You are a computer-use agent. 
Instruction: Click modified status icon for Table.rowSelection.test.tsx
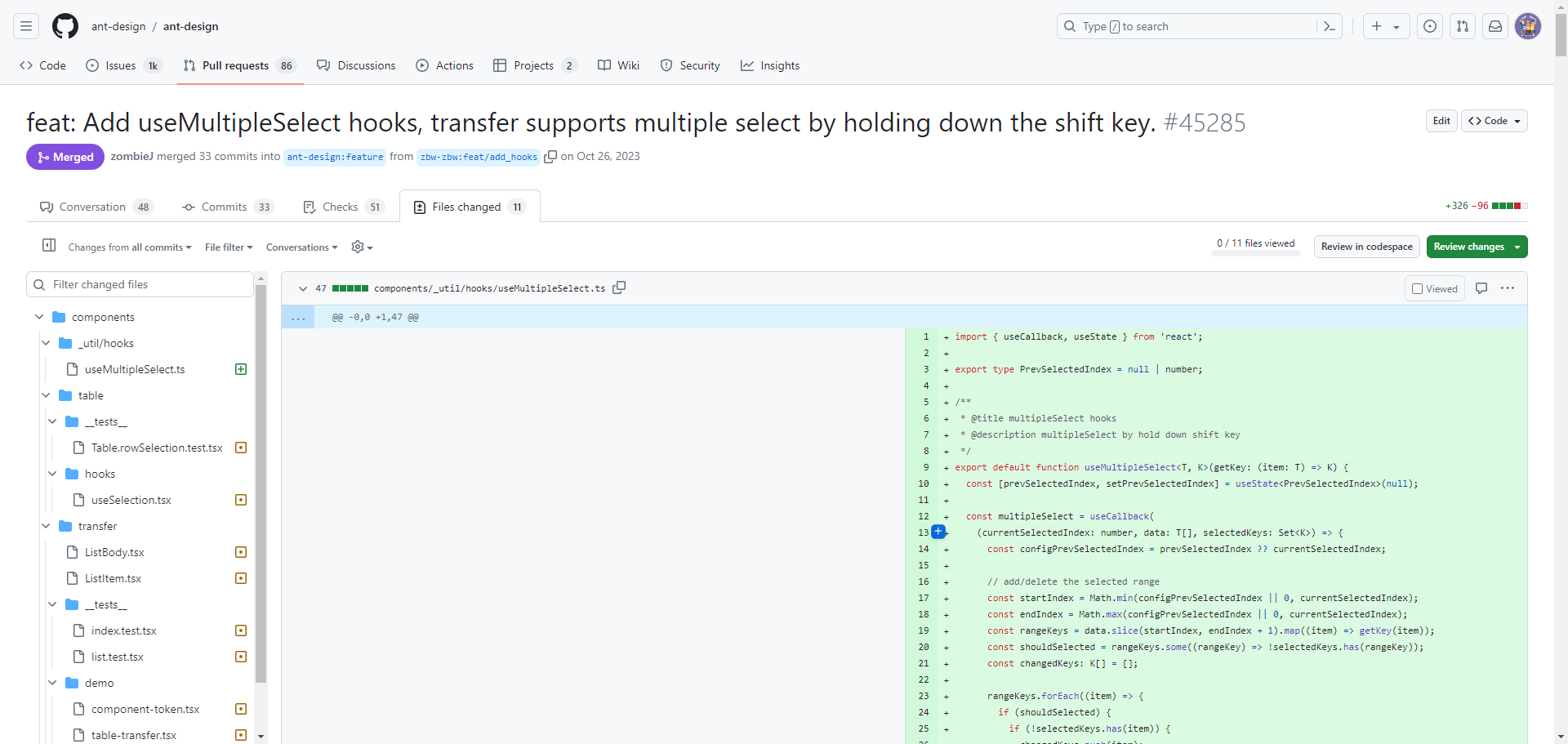(x=241, y=448)
